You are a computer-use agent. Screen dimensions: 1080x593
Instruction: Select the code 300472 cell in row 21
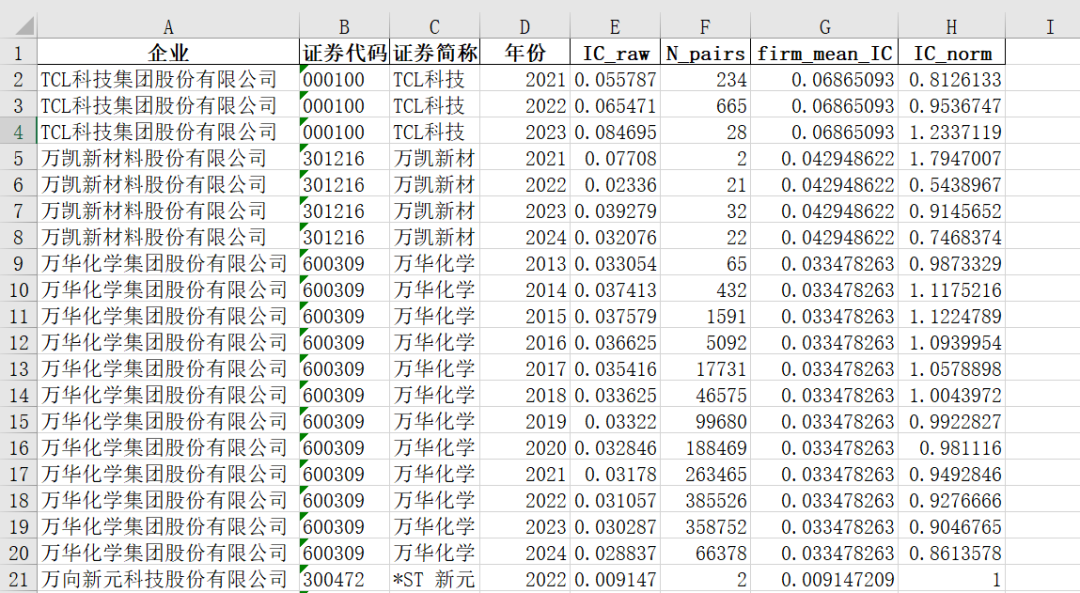tap(344, 578)
